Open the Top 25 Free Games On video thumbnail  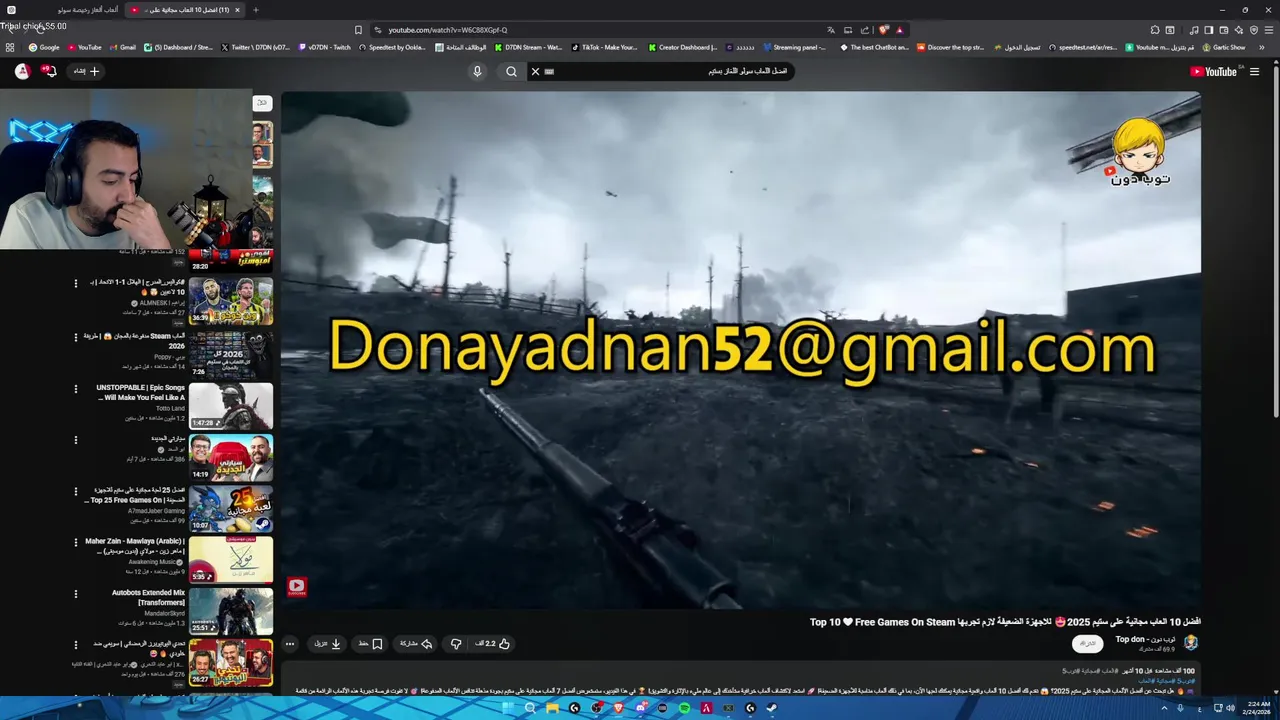(231, 508)
